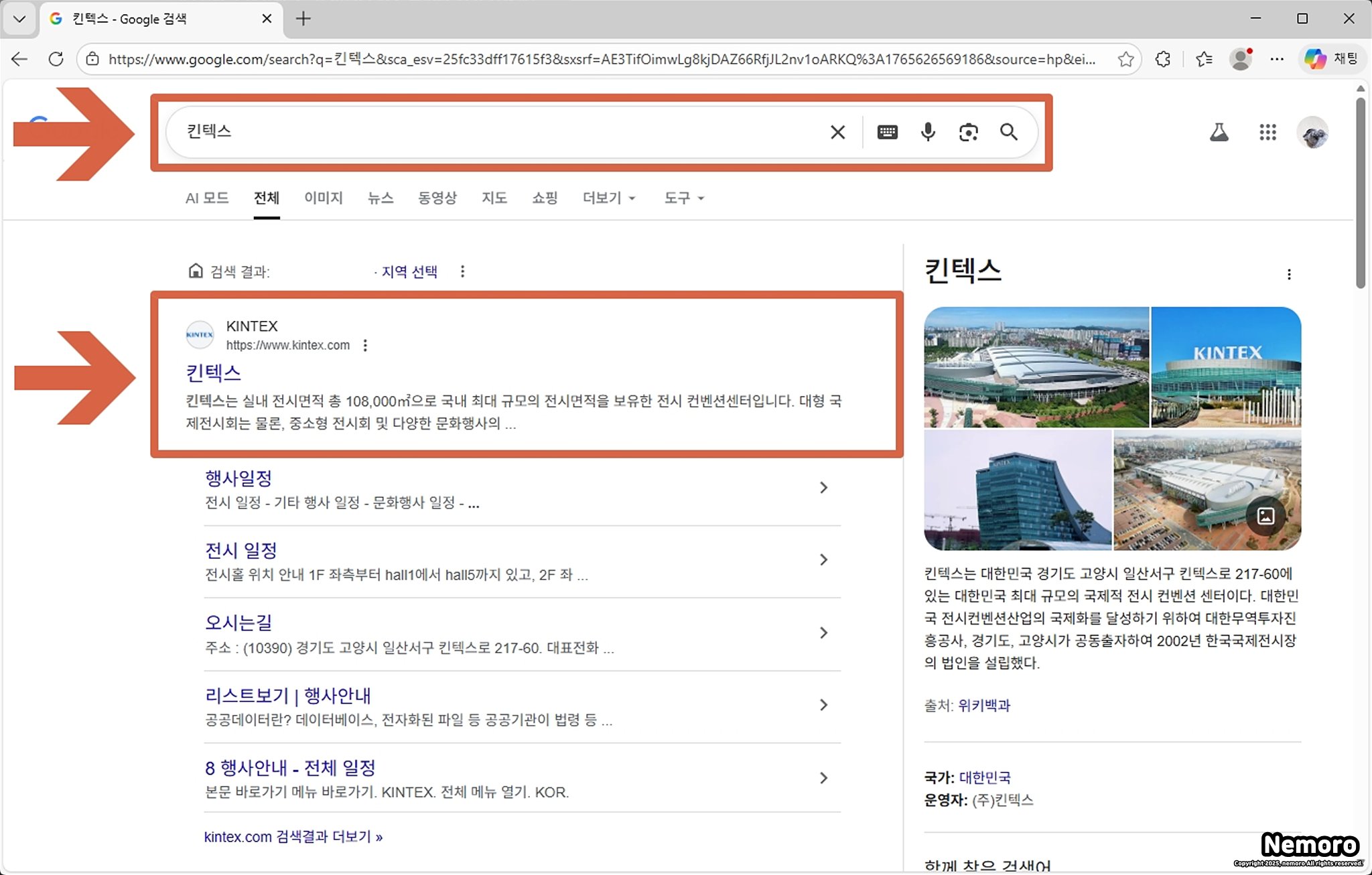Open the 위키백과 source link
Screen dimensions: 1372x875
click(x=983, y=705)
